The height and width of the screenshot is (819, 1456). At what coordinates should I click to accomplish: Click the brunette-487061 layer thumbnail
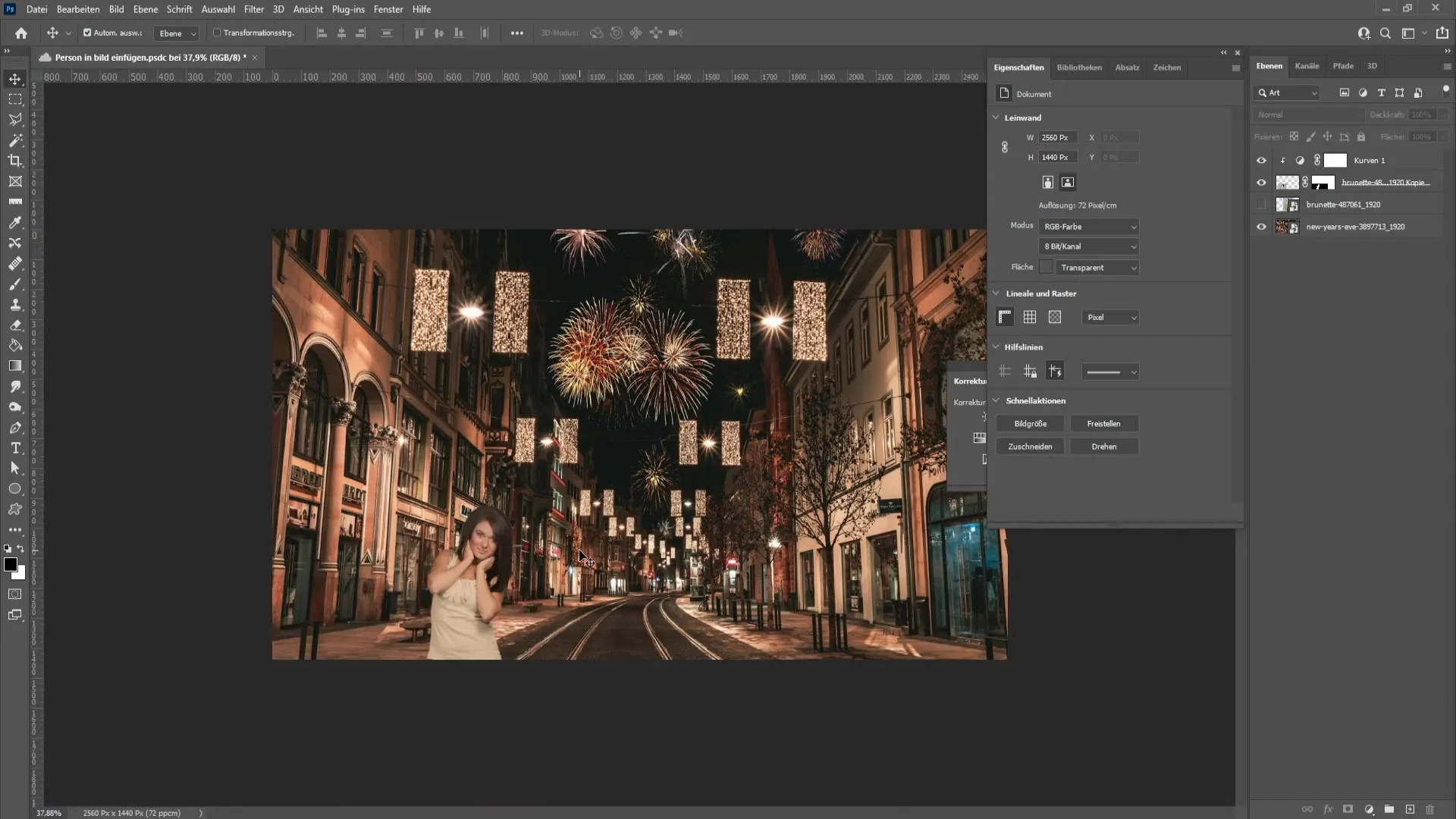click(1287, 204)
